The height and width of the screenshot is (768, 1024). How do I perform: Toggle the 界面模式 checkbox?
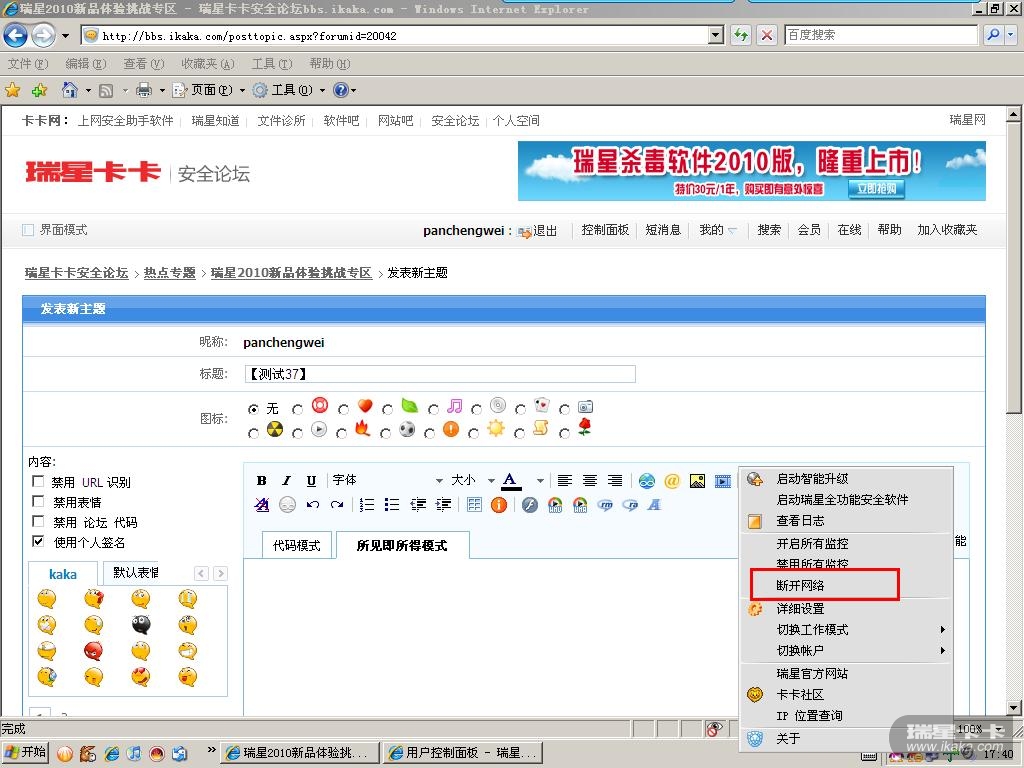[28, 230]
